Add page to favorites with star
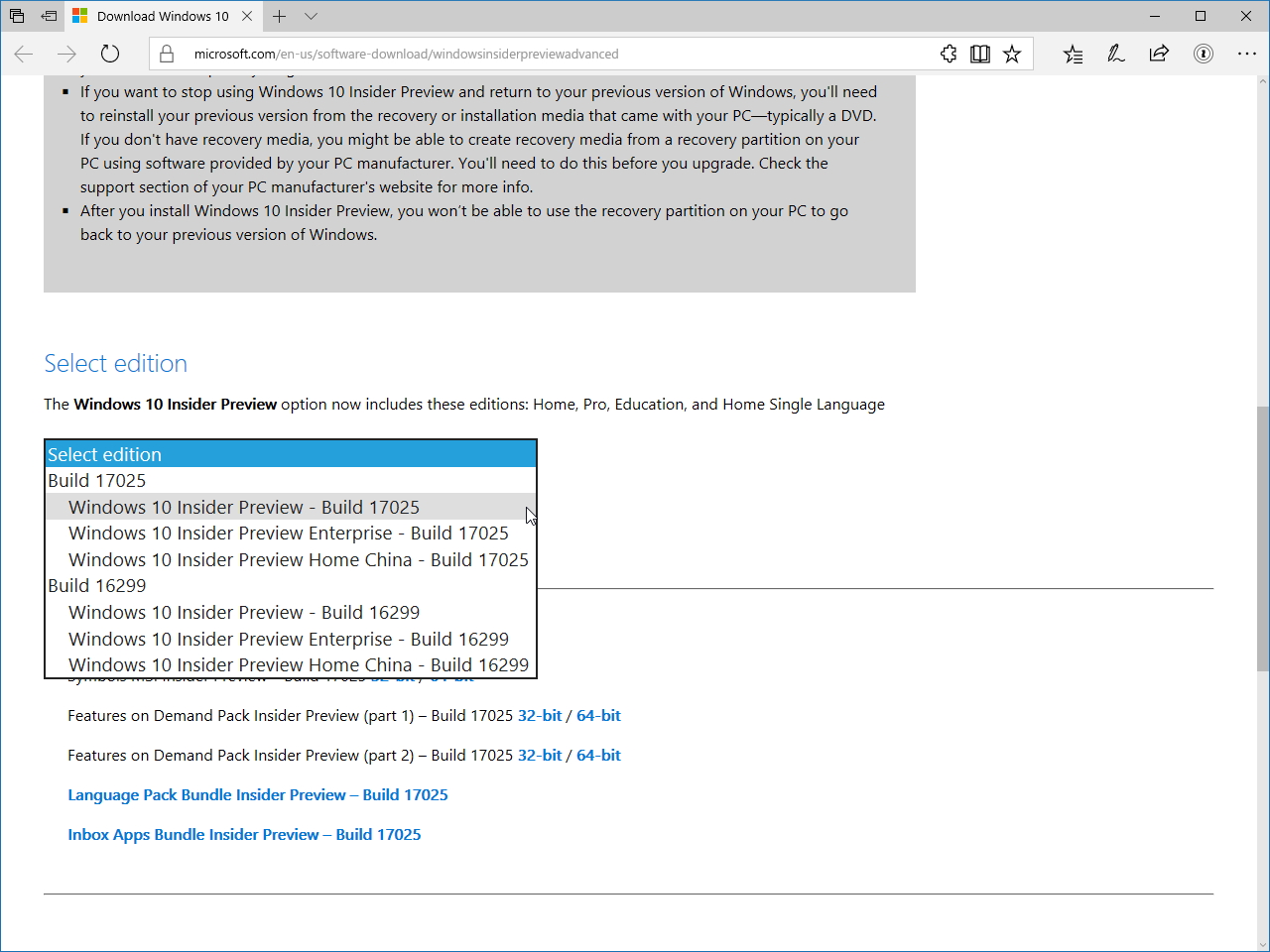This screenshot has width=1270, height=952. [x=1012, y=54]
